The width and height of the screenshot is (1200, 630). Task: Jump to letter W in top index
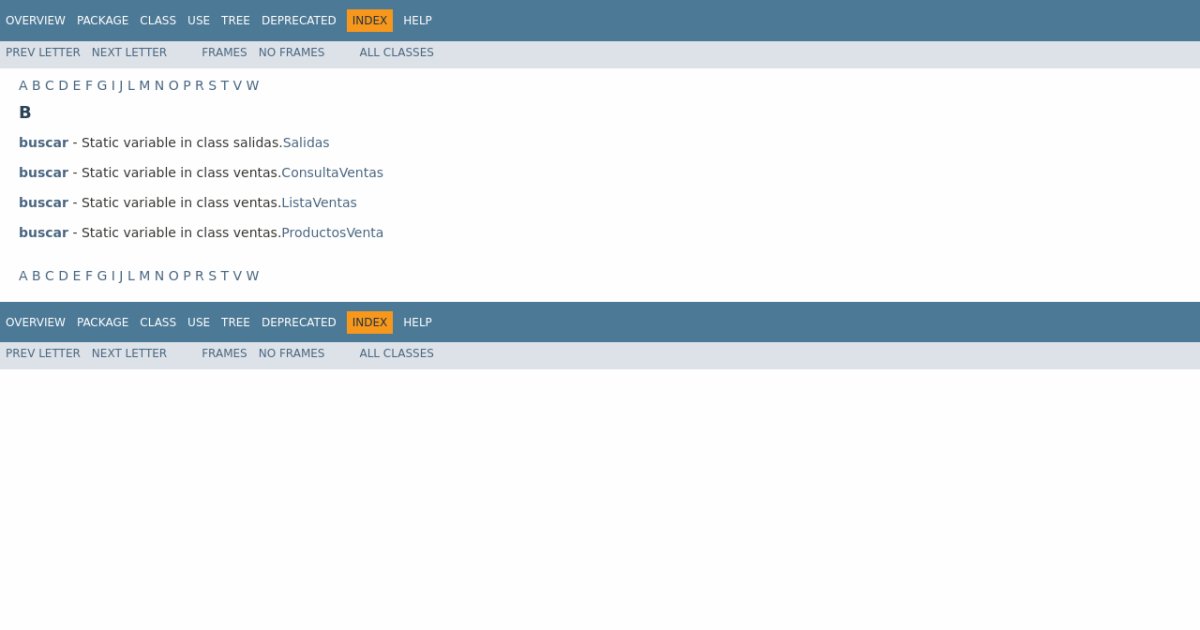pyautogui.click(x=252, y=86)
